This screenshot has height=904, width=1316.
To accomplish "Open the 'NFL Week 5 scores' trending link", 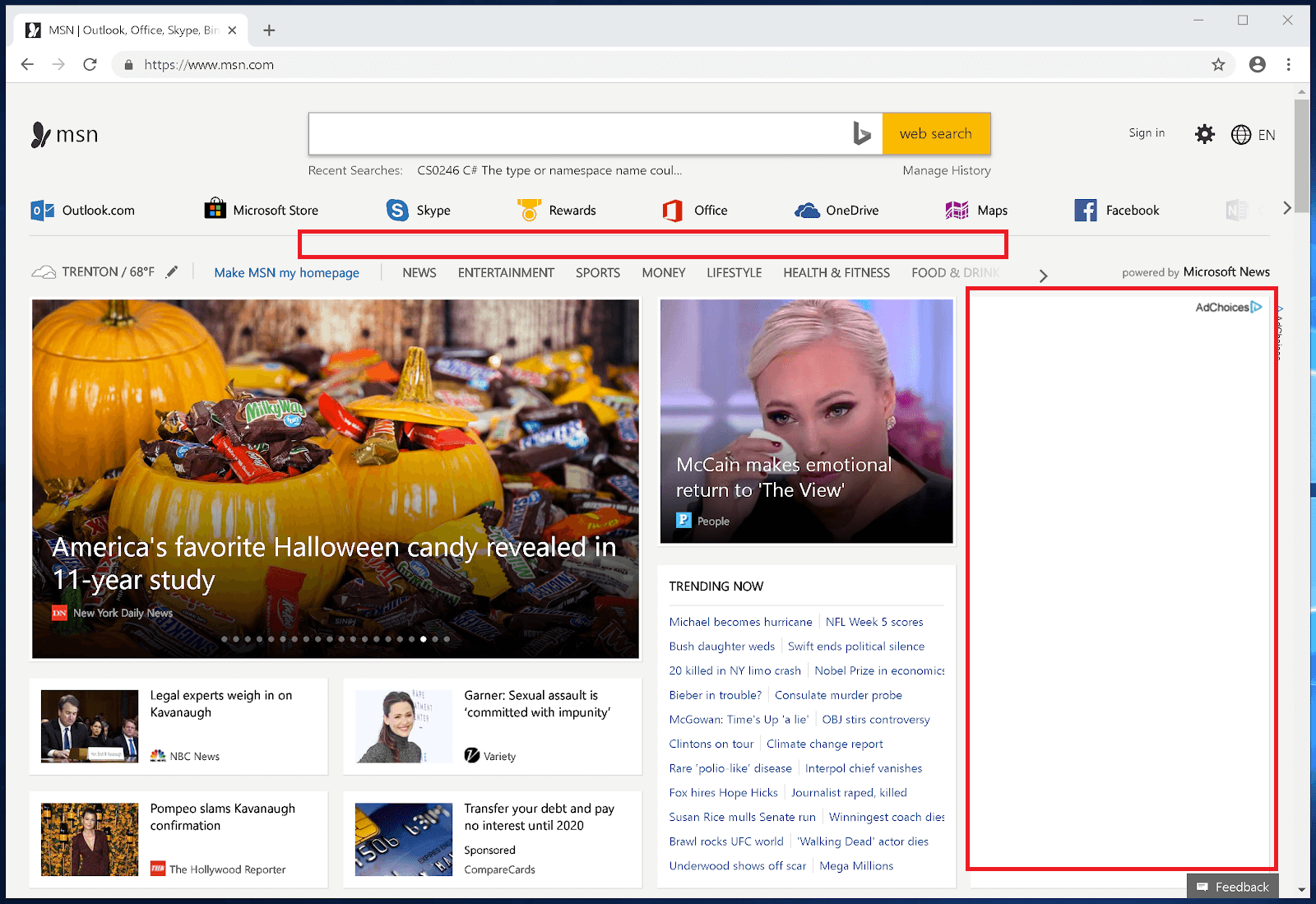I will pyautogui.click(x=874, y=622).
